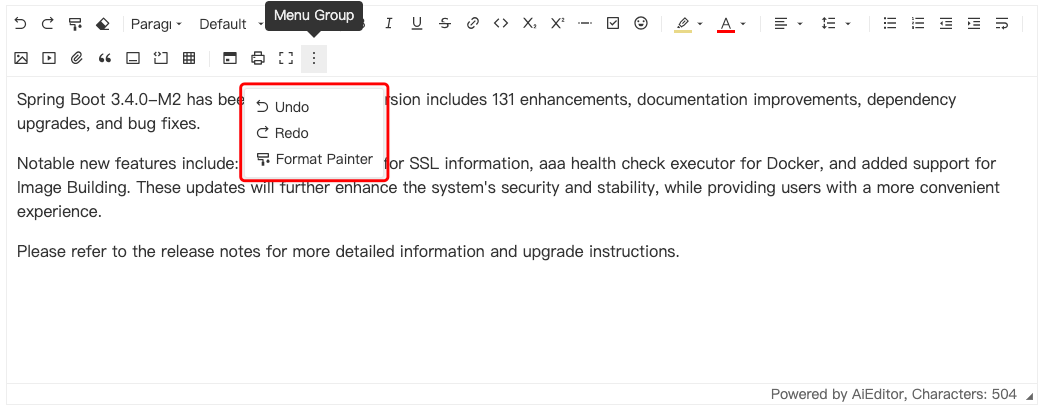The image size is (1044, 409).
Task: Print the document using the printer icon
Action: [x=258, y=59]
